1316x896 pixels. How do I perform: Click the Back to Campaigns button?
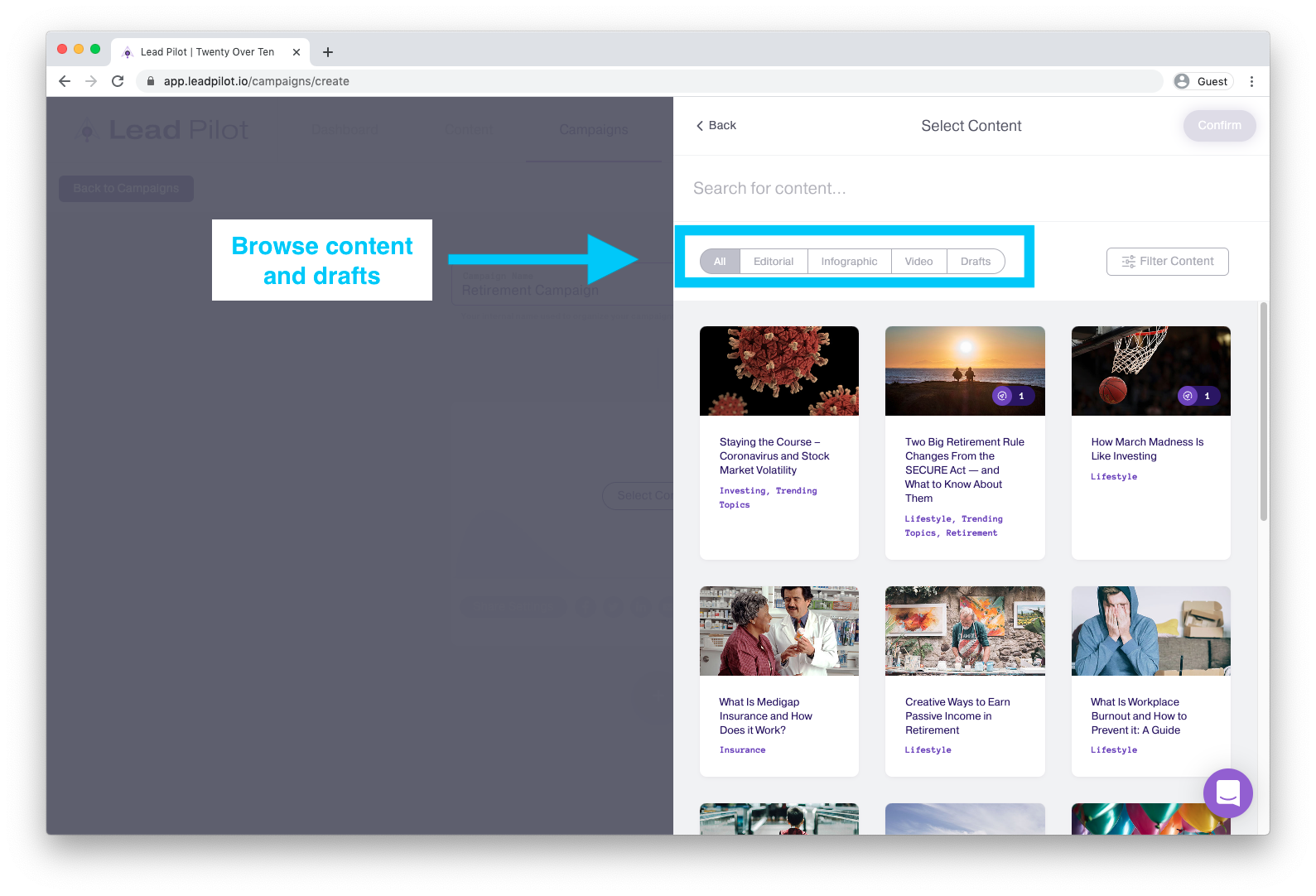126,188
